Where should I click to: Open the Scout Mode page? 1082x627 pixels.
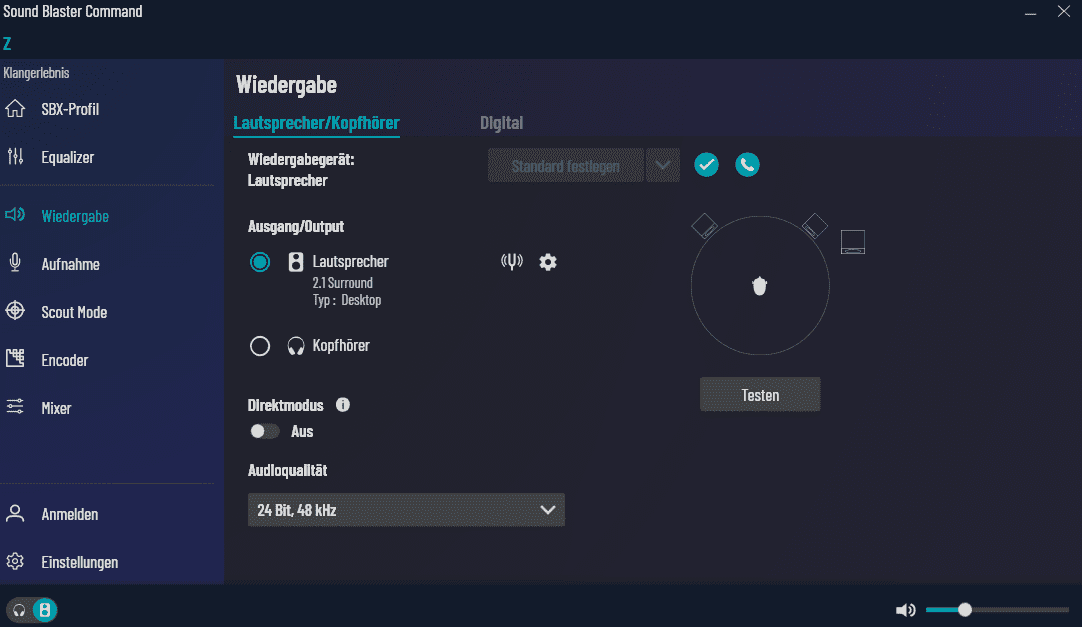click(74, 312)
